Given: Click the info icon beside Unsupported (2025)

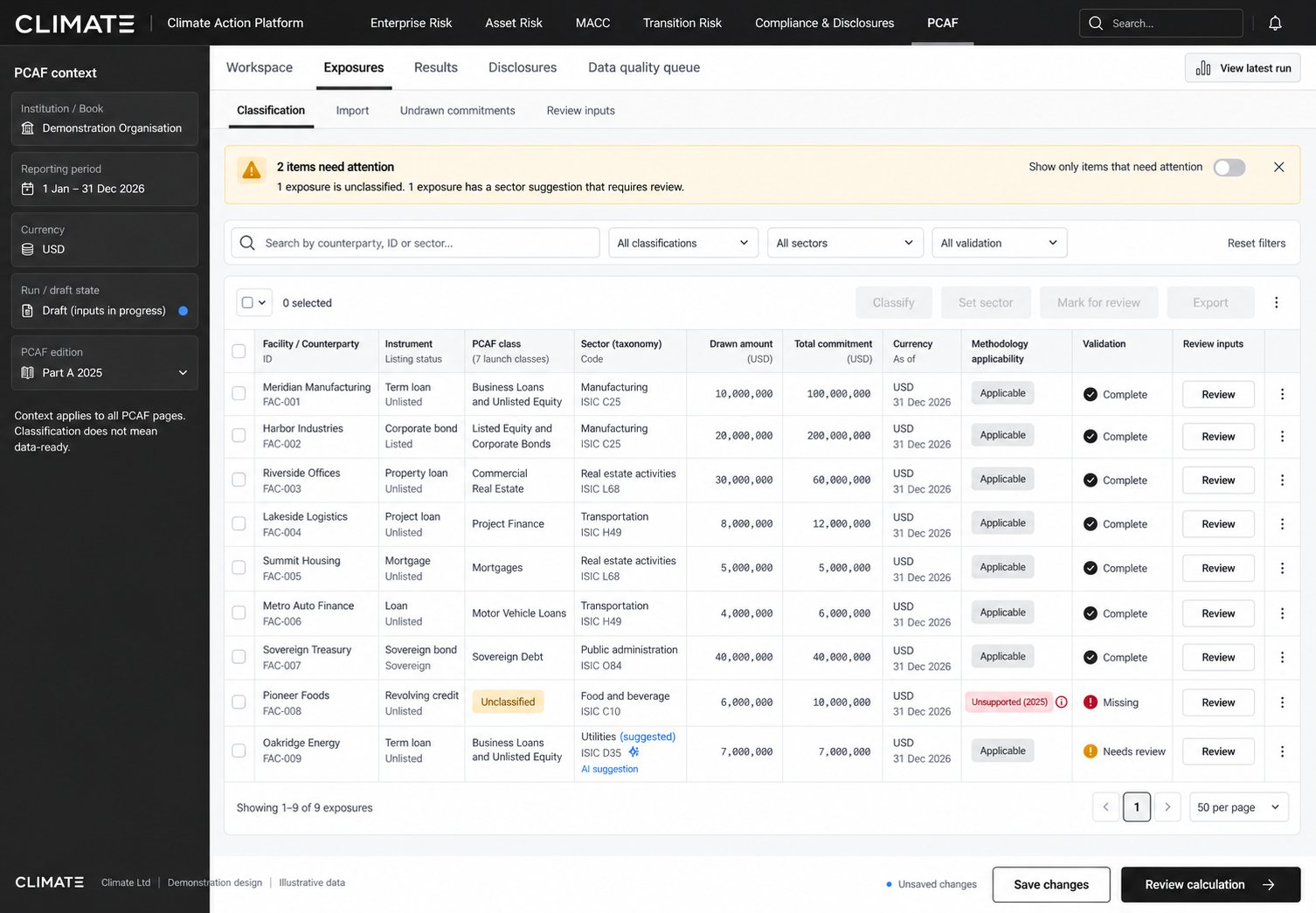Looking at the screenshot, I should 1062,702.
